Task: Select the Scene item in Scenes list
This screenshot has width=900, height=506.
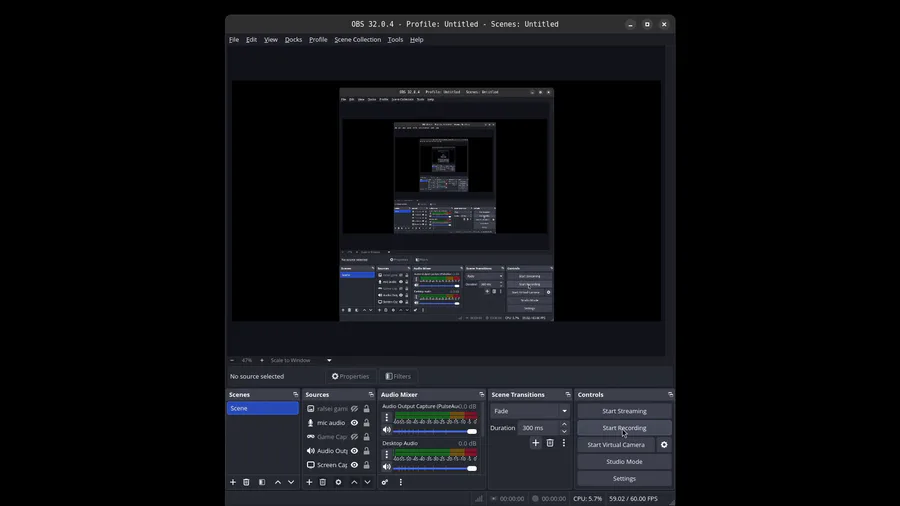Action: [263, 408]
